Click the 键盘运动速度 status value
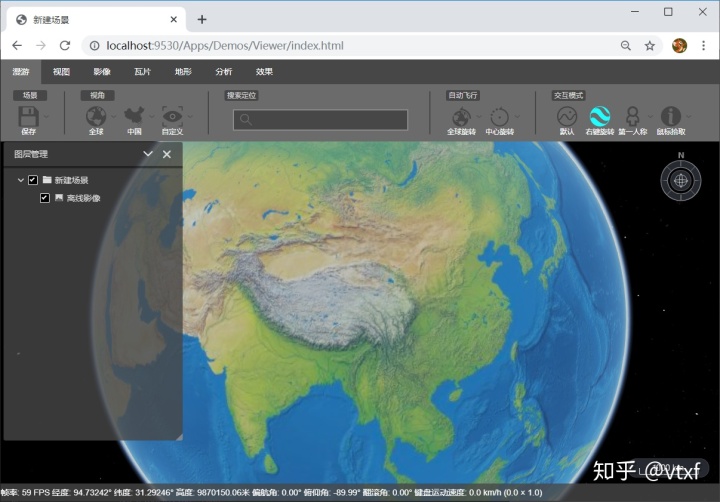The width and height of the screenshot is (720, 502). point(478,492)
